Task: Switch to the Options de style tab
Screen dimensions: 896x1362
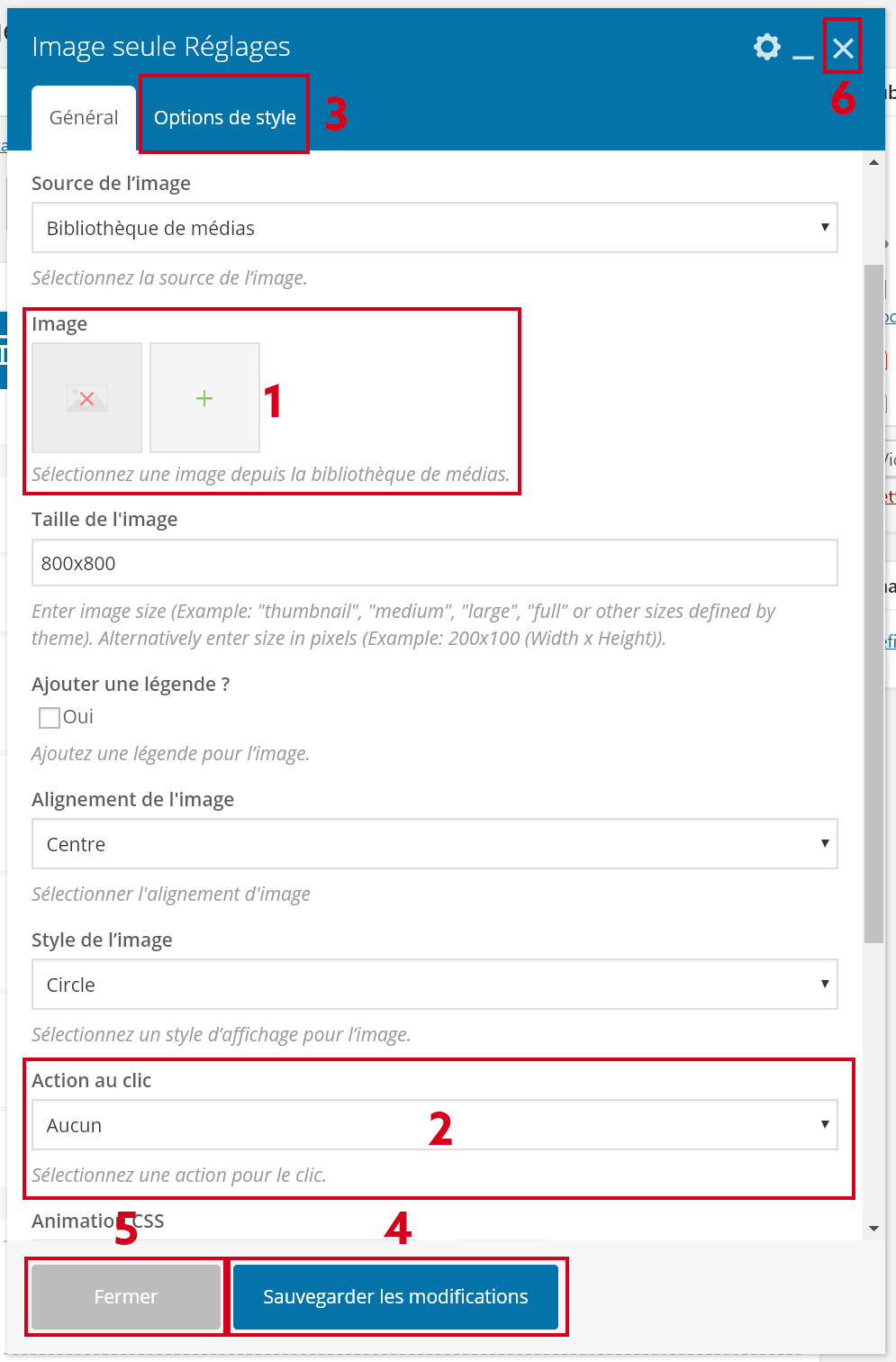Action: point(224,117)
